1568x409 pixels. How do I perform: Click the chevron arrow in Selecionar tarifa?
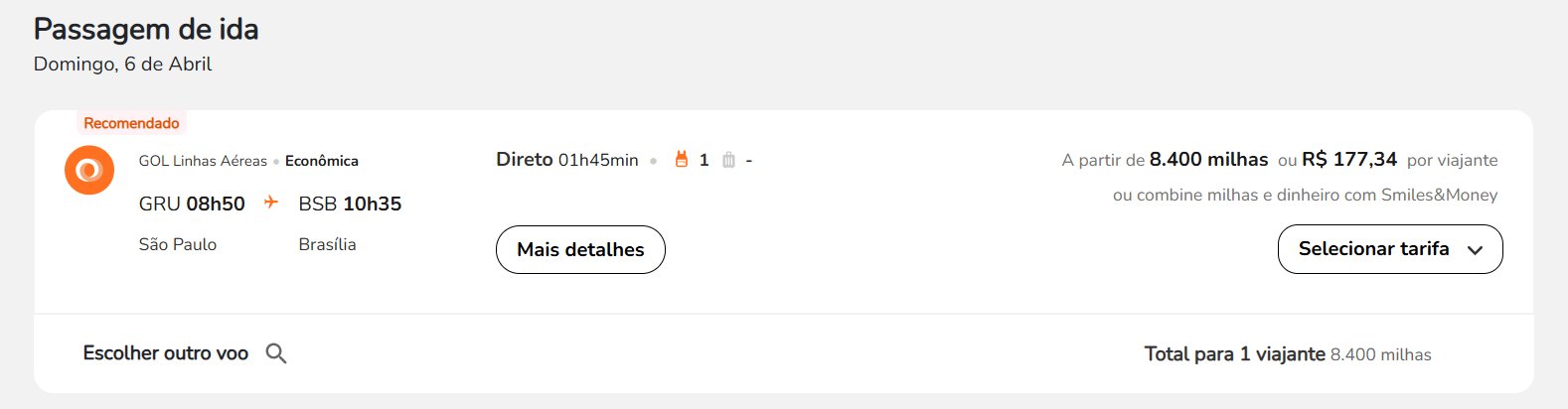tap(1476, 250)
